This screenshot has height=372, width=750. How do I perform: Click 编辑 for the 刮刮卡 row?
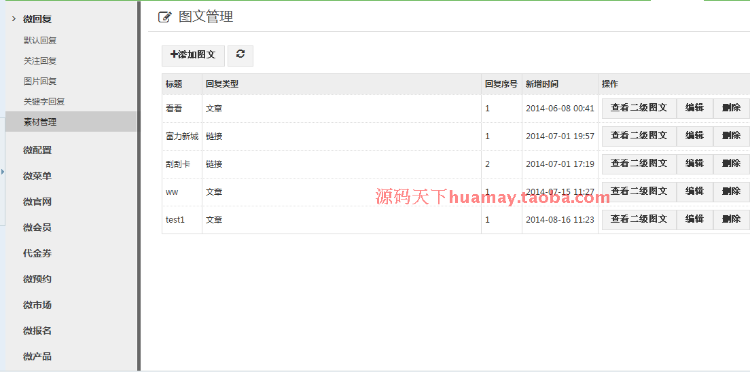coord(695,164)
